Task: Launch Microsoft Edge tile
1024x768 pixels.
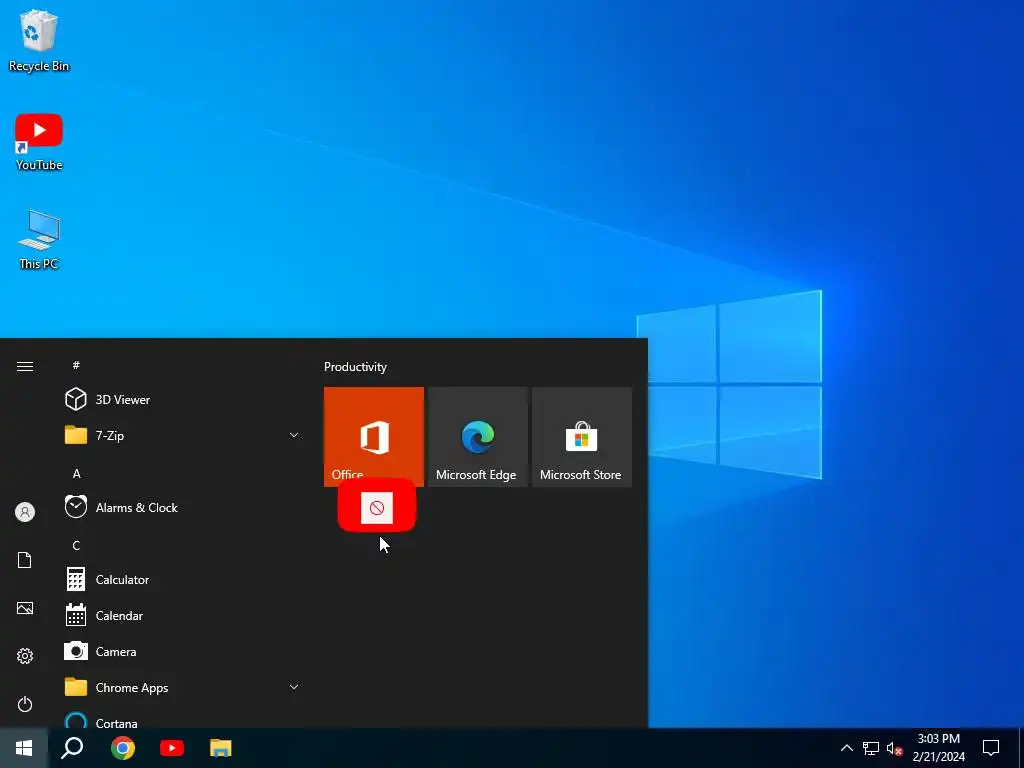Action: click(x=477, y=436)
